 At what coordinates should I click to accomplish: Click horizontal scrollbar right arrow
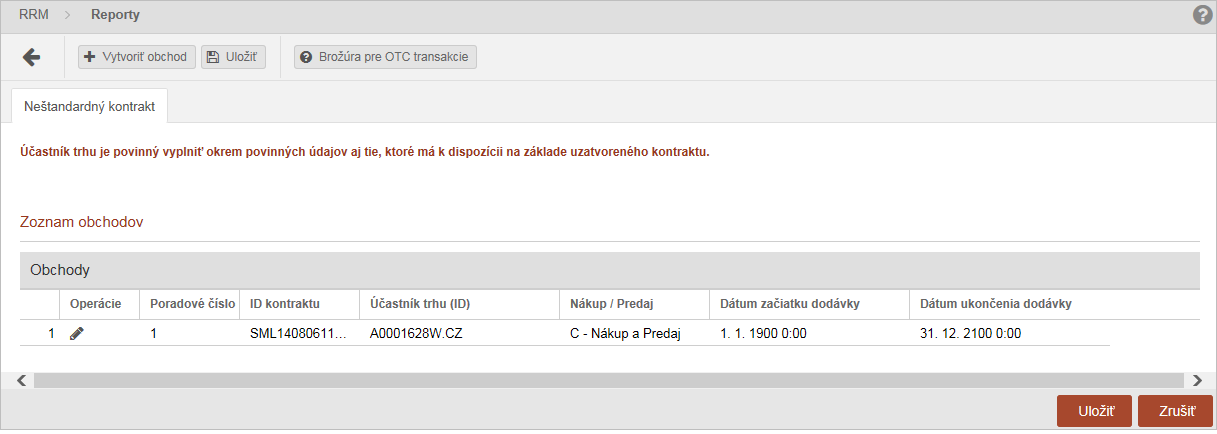pos(1196,380)
